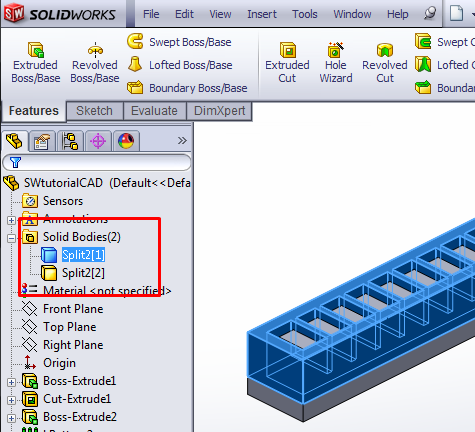475x432 pixels.
Task: Open the Insert menu
Action: click(x=262, y=14)
